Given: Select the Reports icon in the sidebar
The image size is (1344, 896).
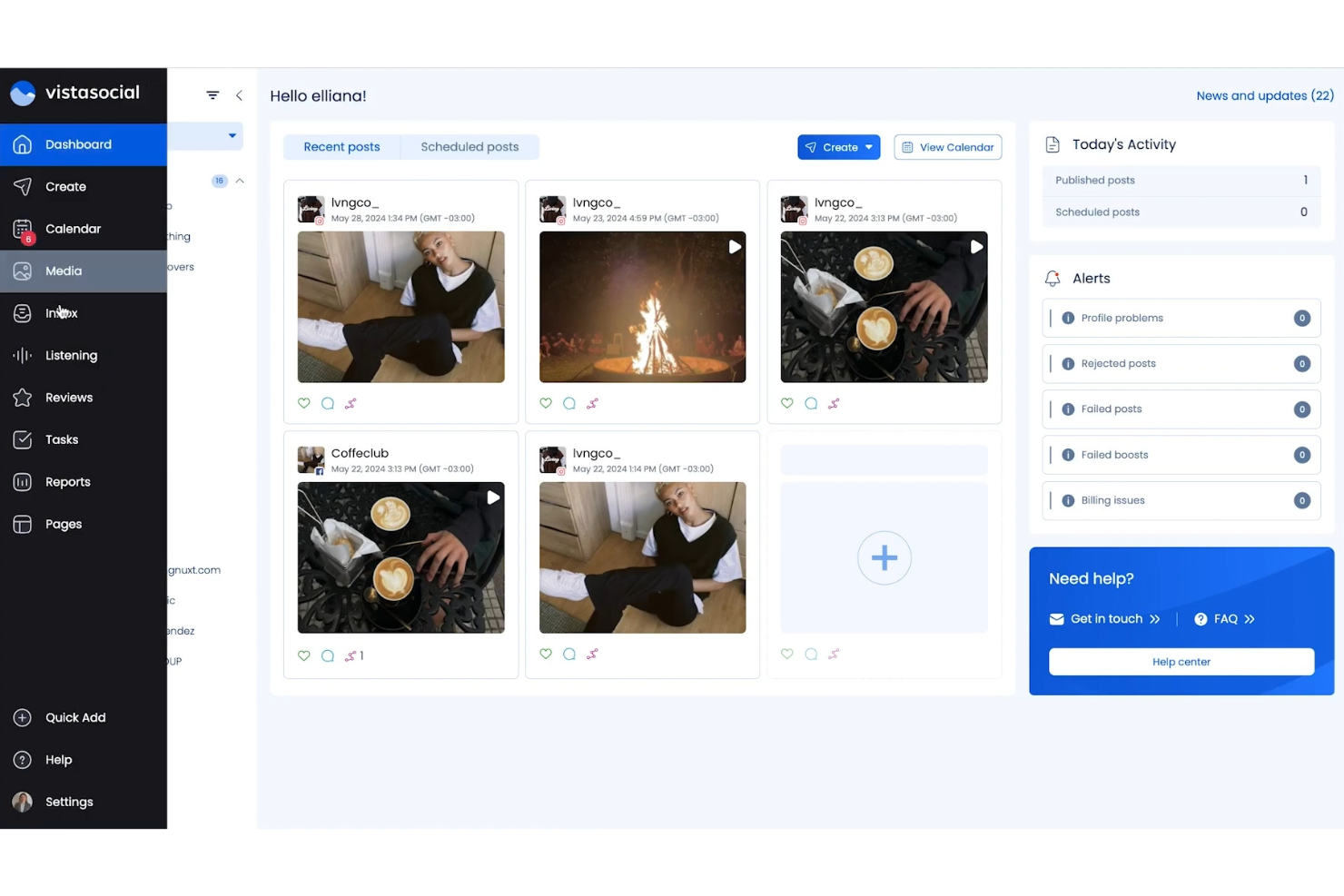Looking at the screenshot, I should 22,482.
